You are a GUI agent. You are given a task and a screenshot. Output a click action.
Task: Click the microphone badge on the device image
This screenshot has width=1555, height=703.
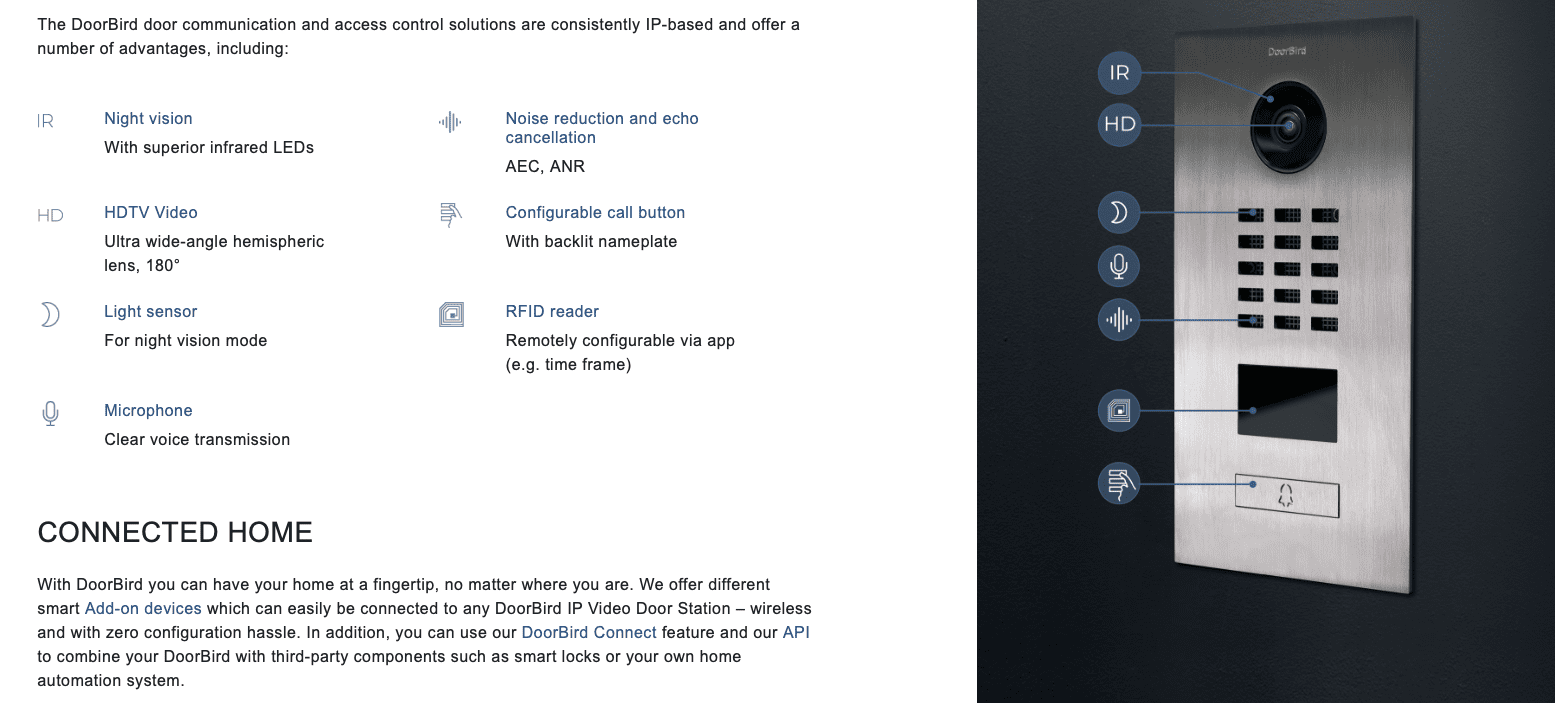(x=1119, y=266)
